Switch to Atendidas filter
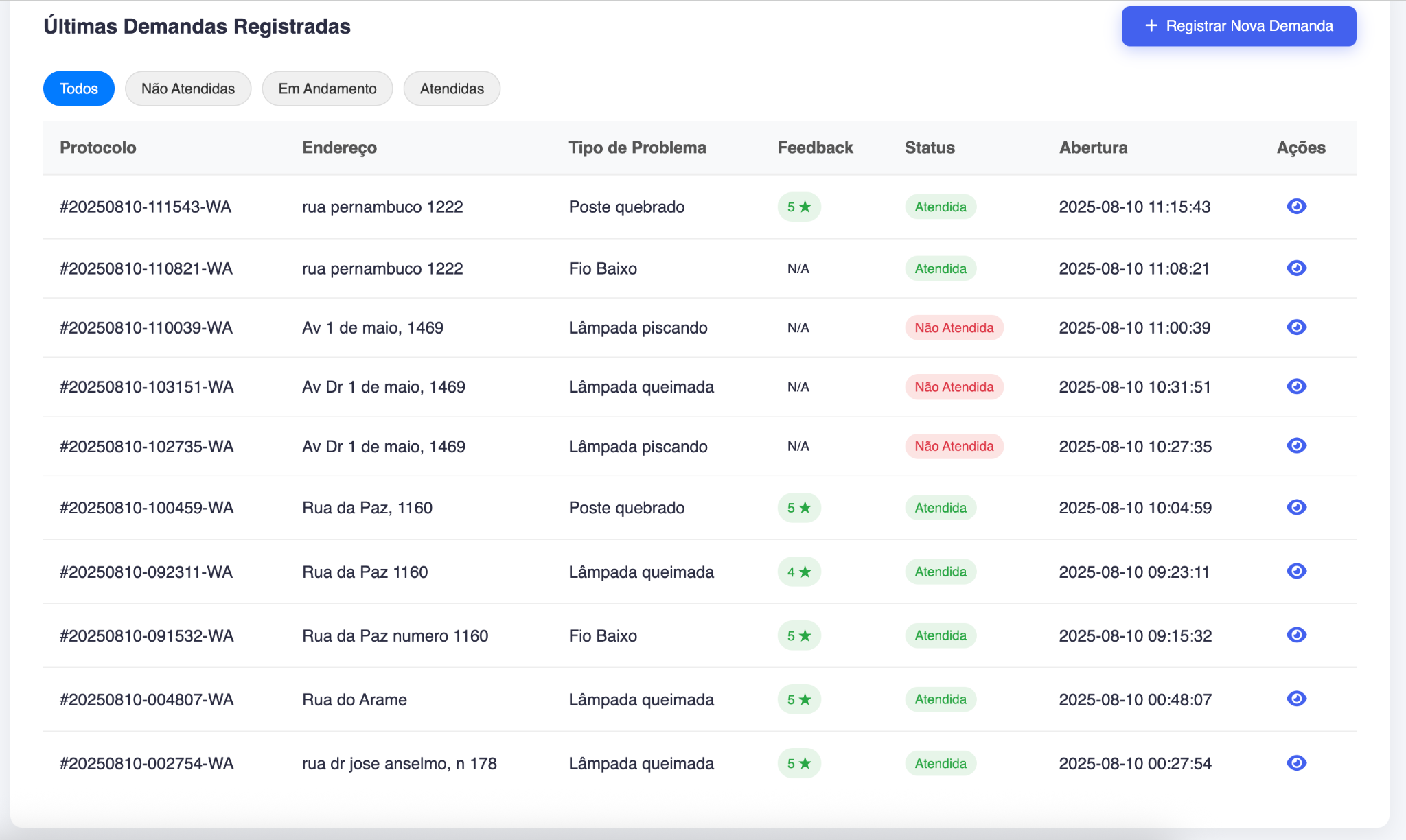The width and height of the screenshot is (1406, 840). pos(452,89)
